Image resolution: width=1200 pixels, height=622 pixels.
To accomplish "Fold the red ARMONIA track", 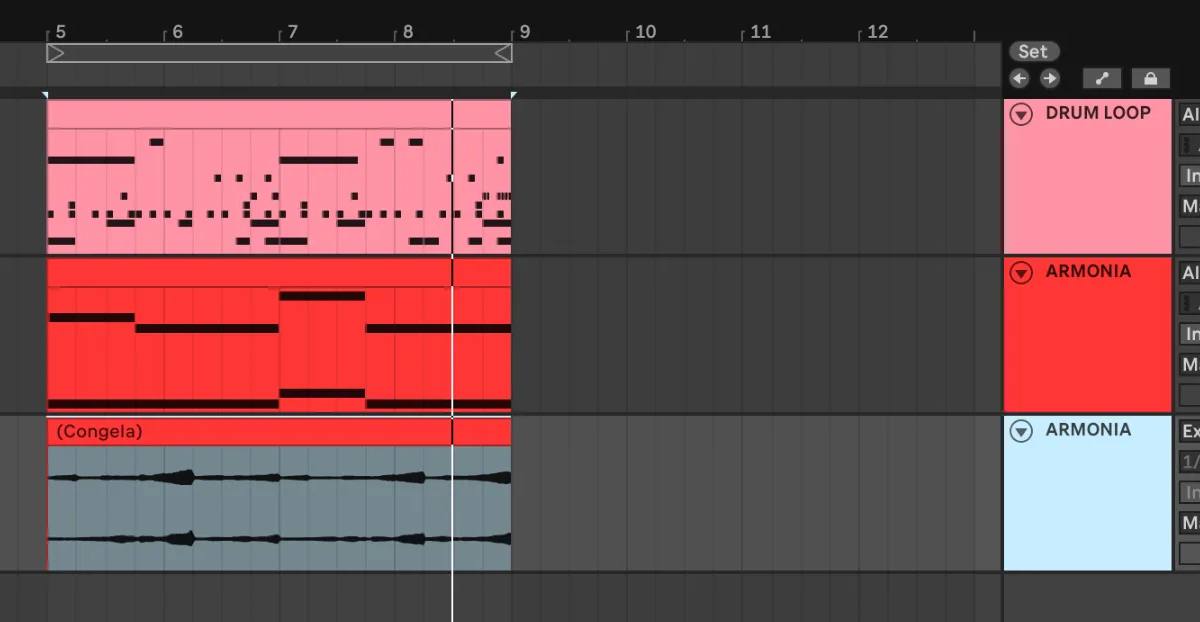I will click(1020, 272).
